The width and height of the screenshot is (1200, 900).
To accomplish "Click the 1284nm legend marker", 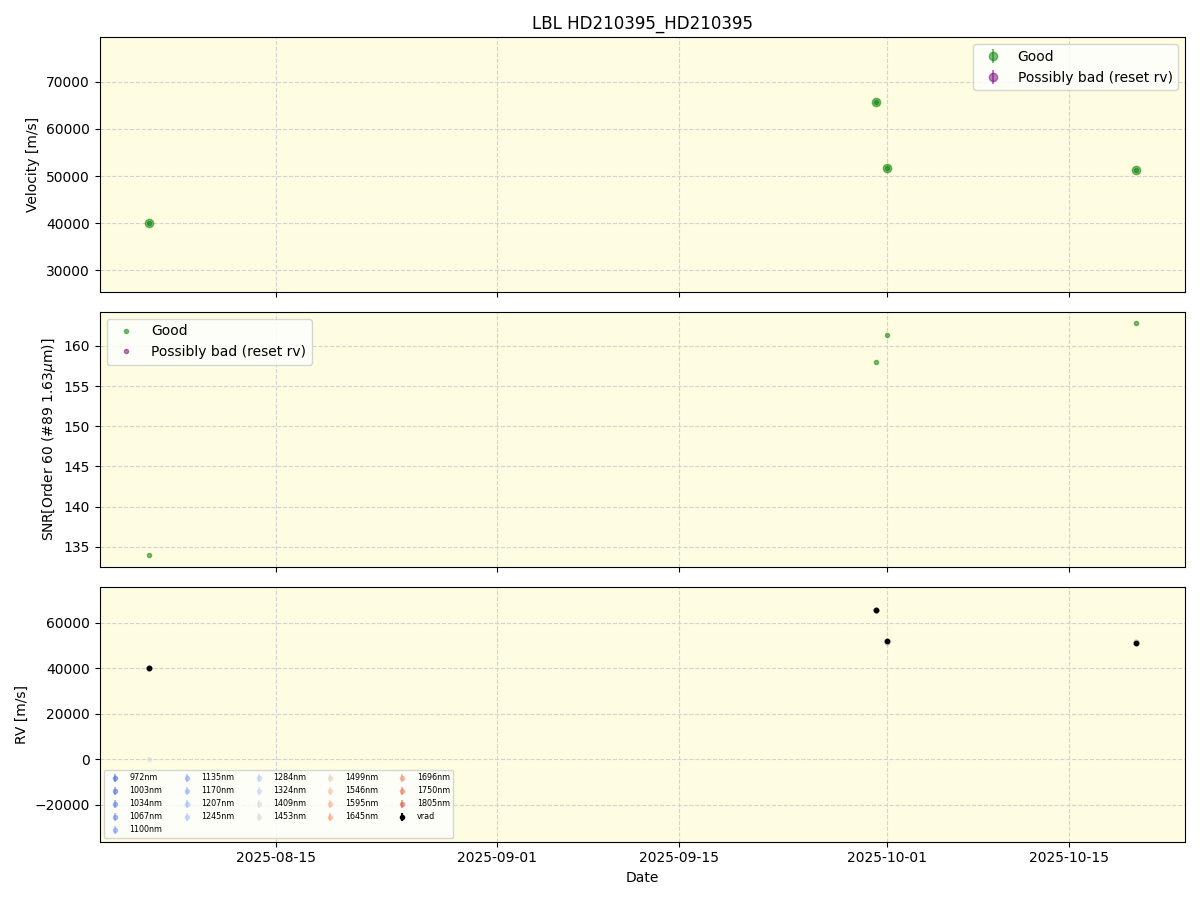I will (x=259, y=778).
